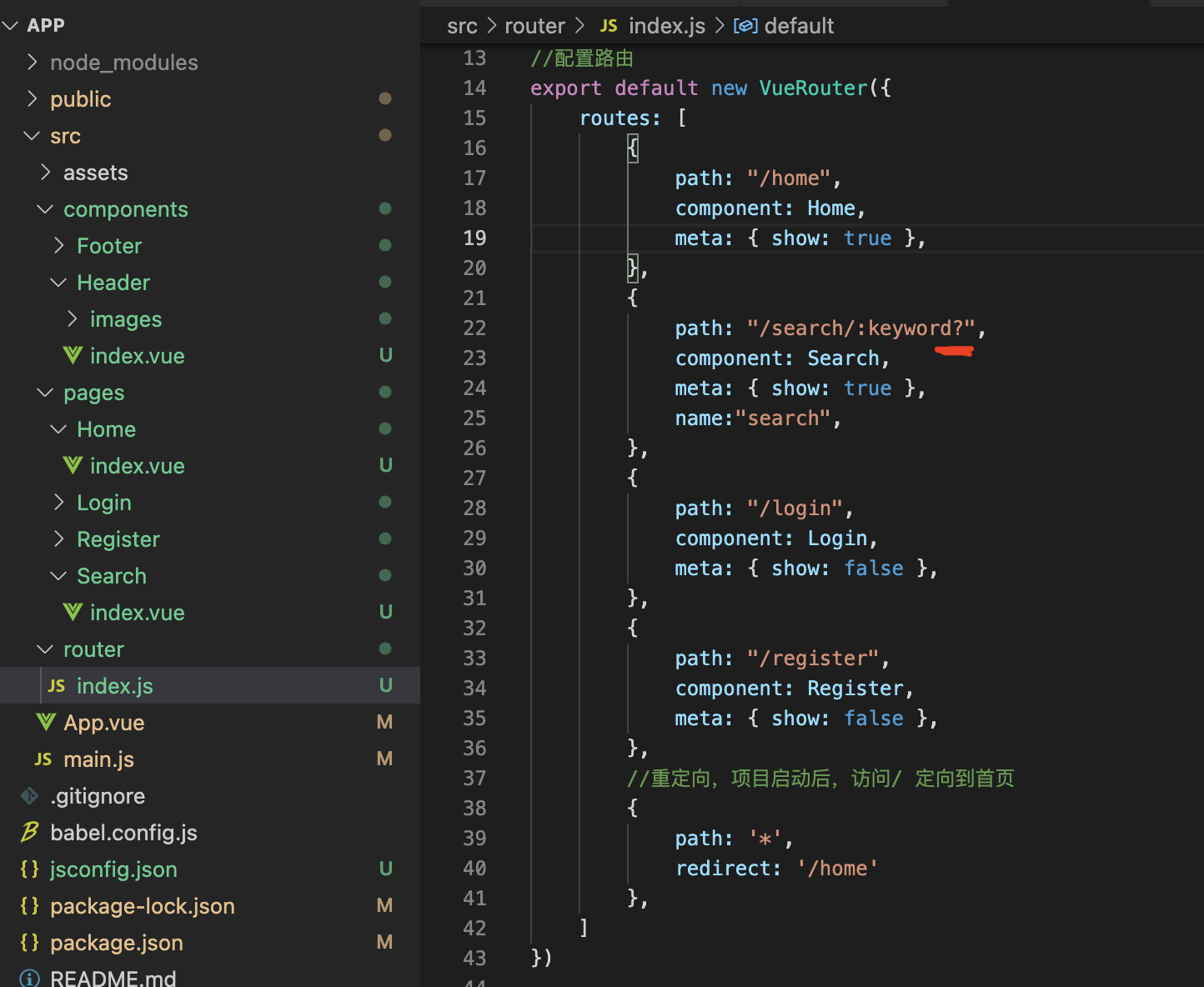Click the symbol icon before breadcrumb 'default'
The height and width of the screenshot is (987, 1204).
click(745, 26)
